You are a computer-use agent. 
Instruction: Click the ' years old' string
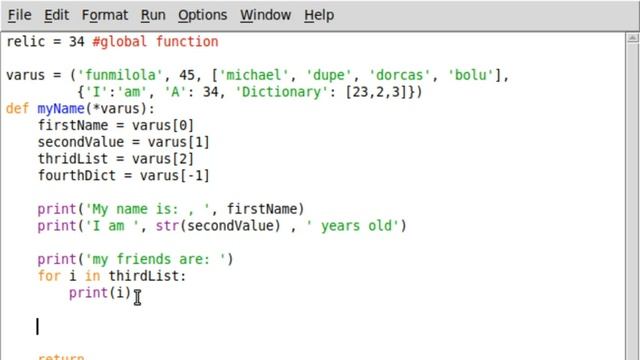coord(352,226)
